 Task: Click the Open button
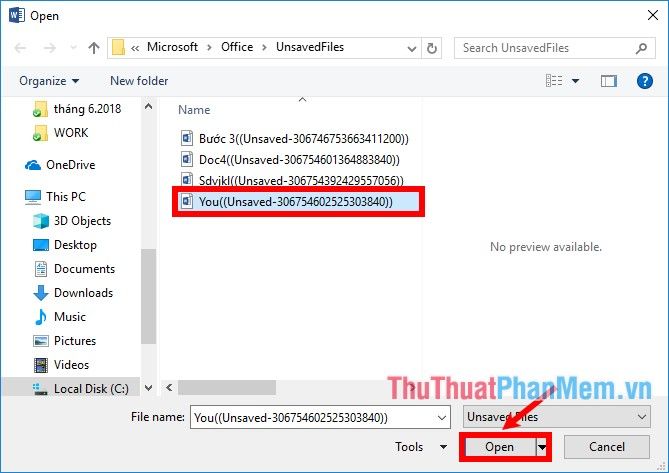coord(499,447)
